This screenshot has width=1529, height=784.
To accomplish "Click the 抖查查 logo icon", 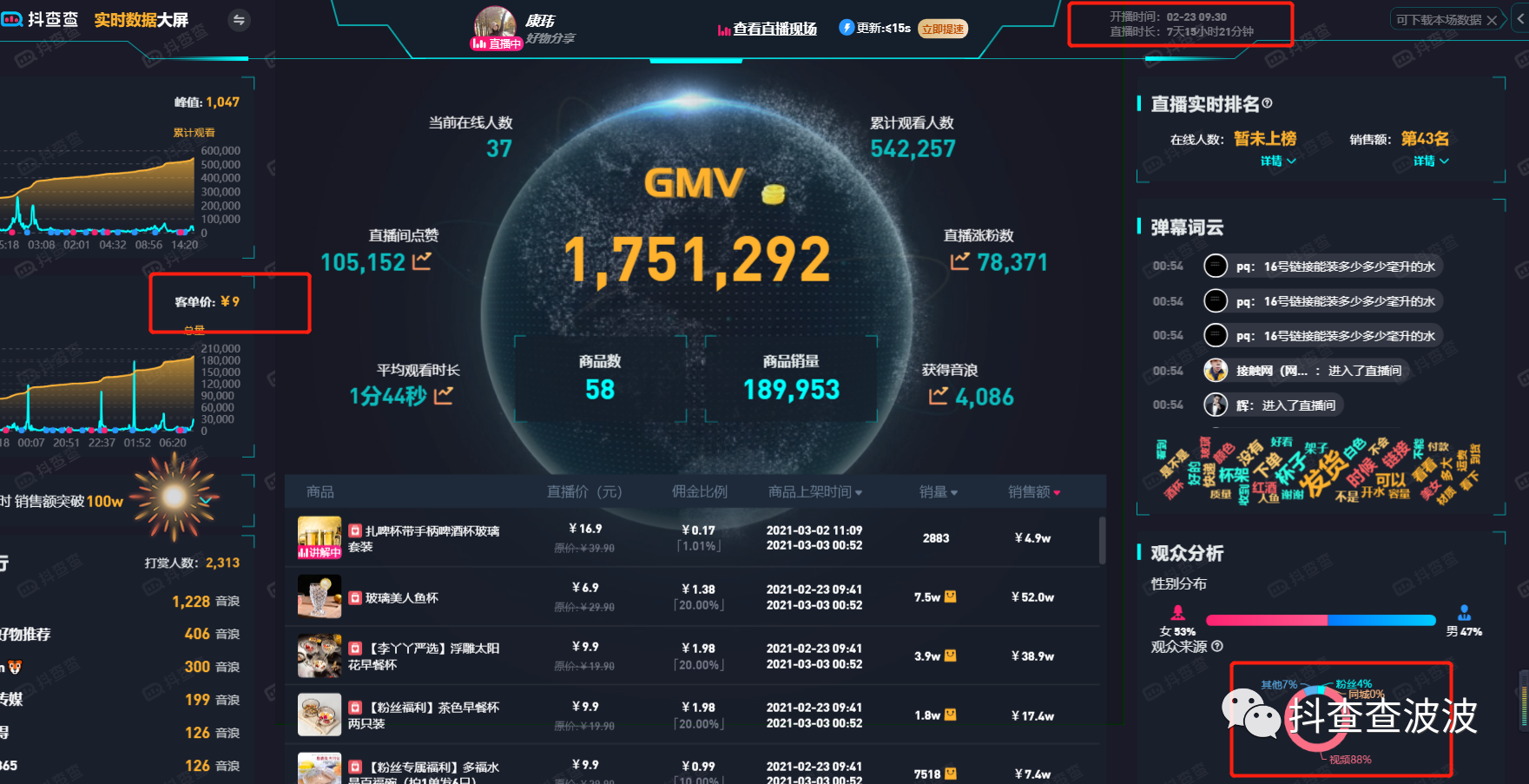I will (x=11, y=19).
